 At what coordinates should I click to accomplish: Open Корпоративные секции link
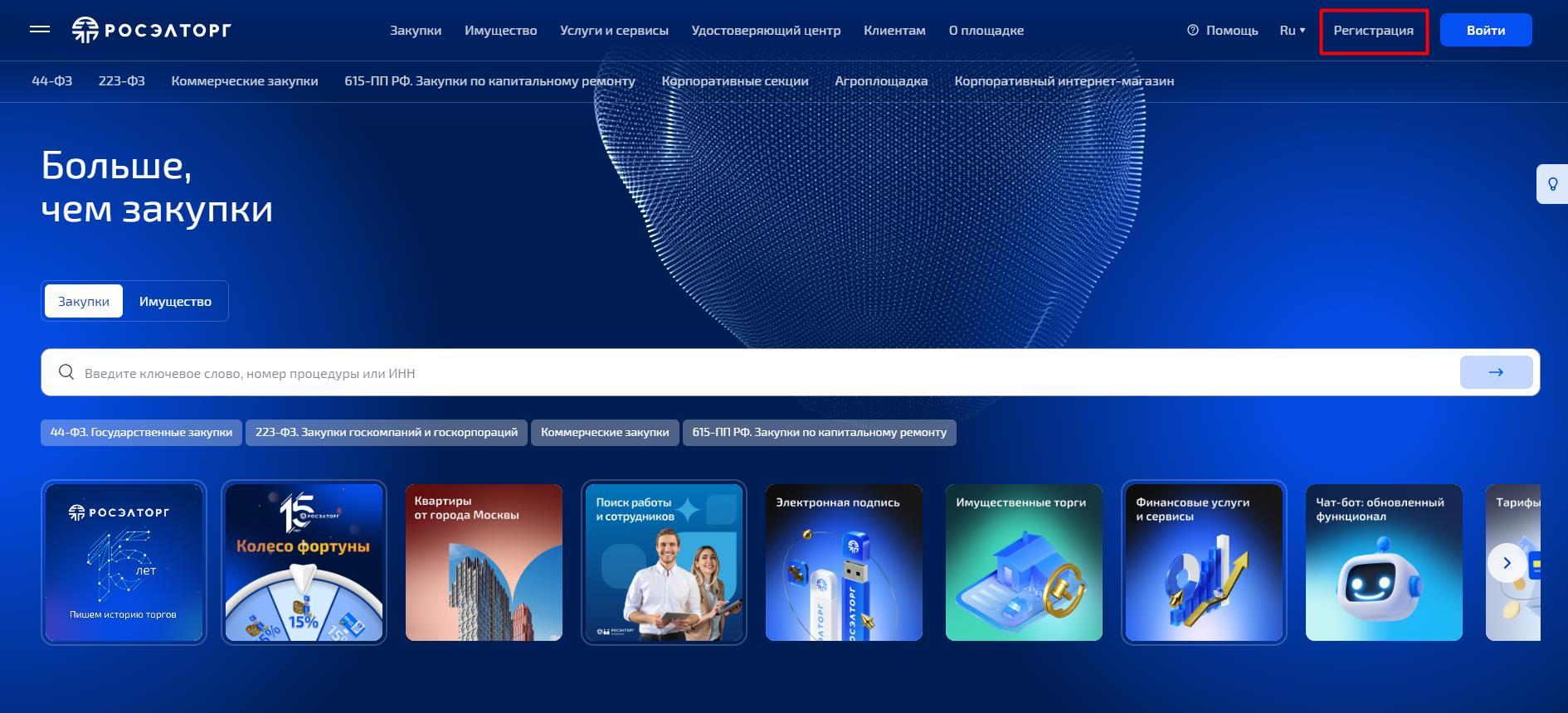pos(735,80)
